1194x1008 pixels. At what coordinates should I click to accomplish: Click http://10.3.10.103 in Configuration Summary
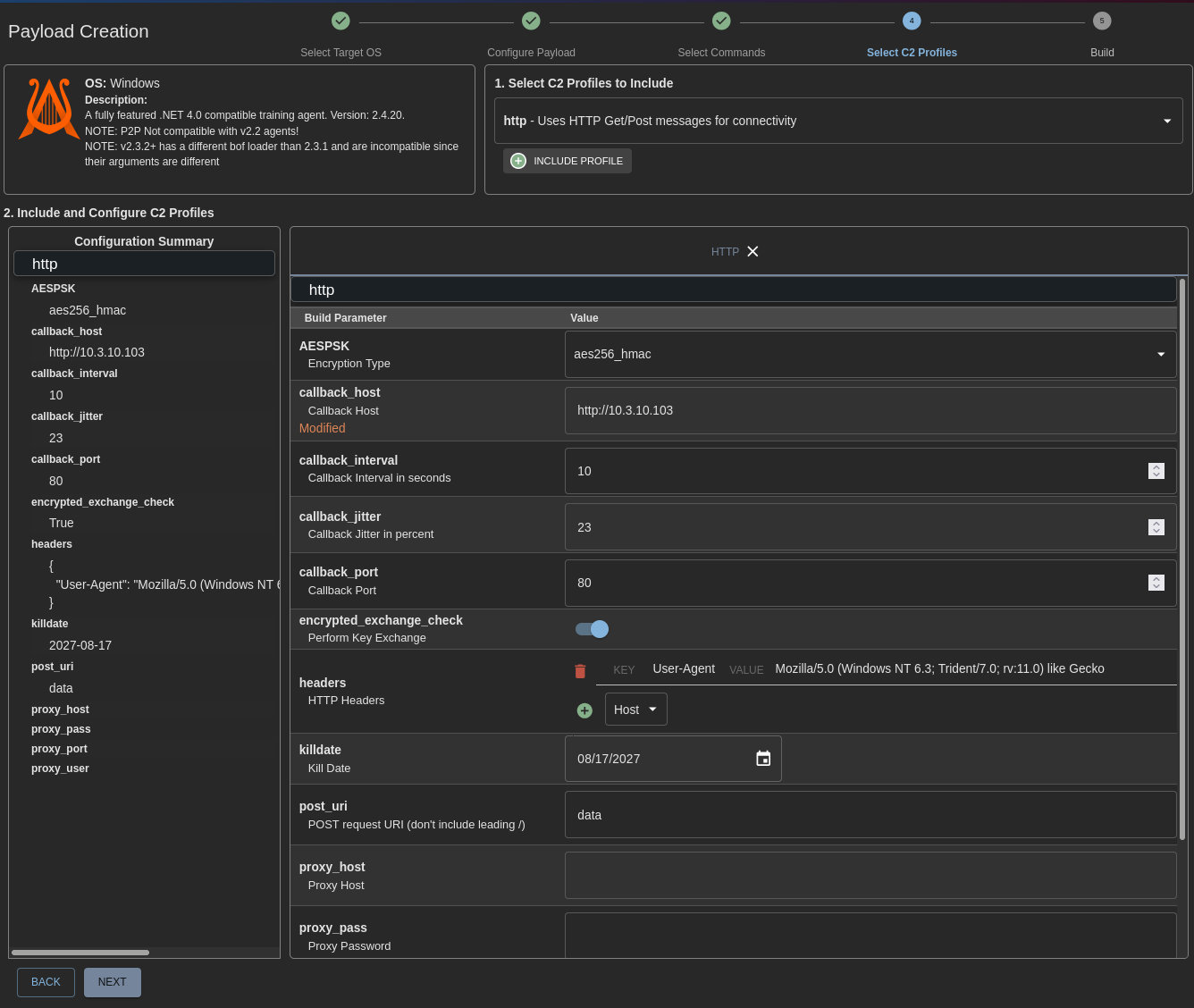[x=97, y=352]
